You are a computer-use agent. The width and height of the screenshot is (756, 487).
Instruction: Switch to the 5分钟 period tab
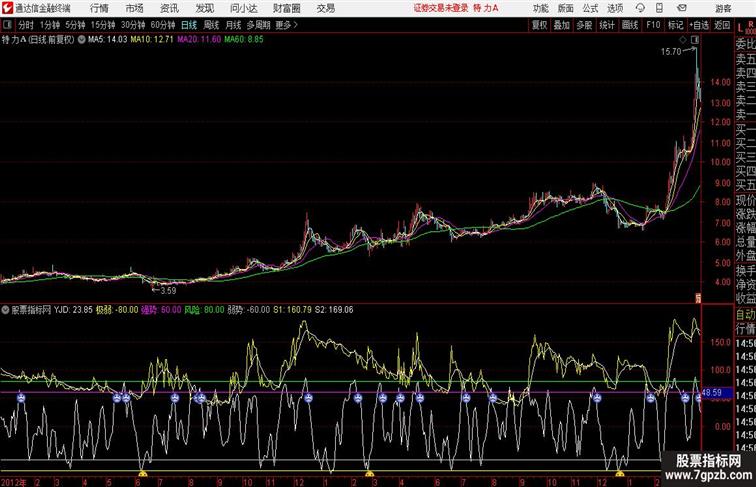pyautogui.click(x=75, y=25)
